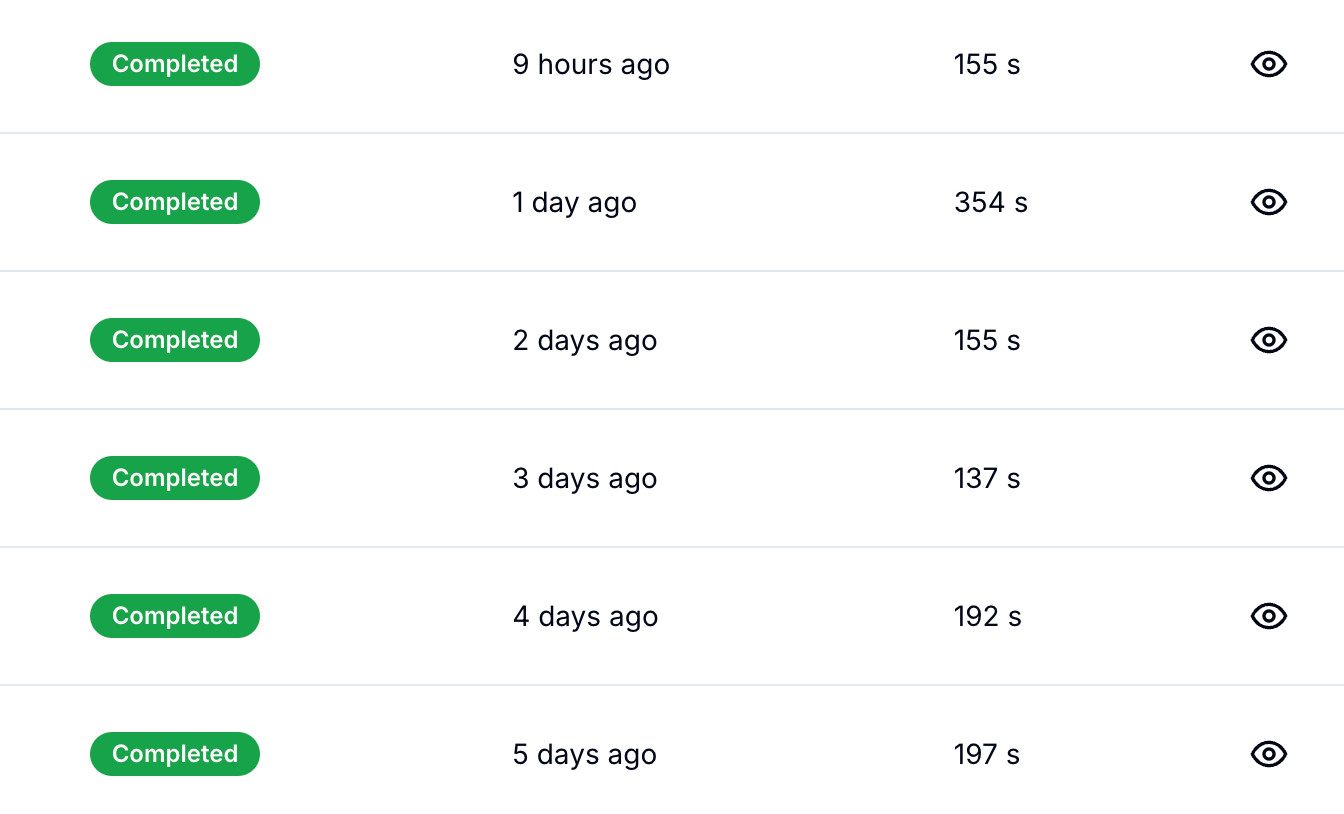View details of the run from 1 day ago

pyautogui.click(x=1268, y=202)
